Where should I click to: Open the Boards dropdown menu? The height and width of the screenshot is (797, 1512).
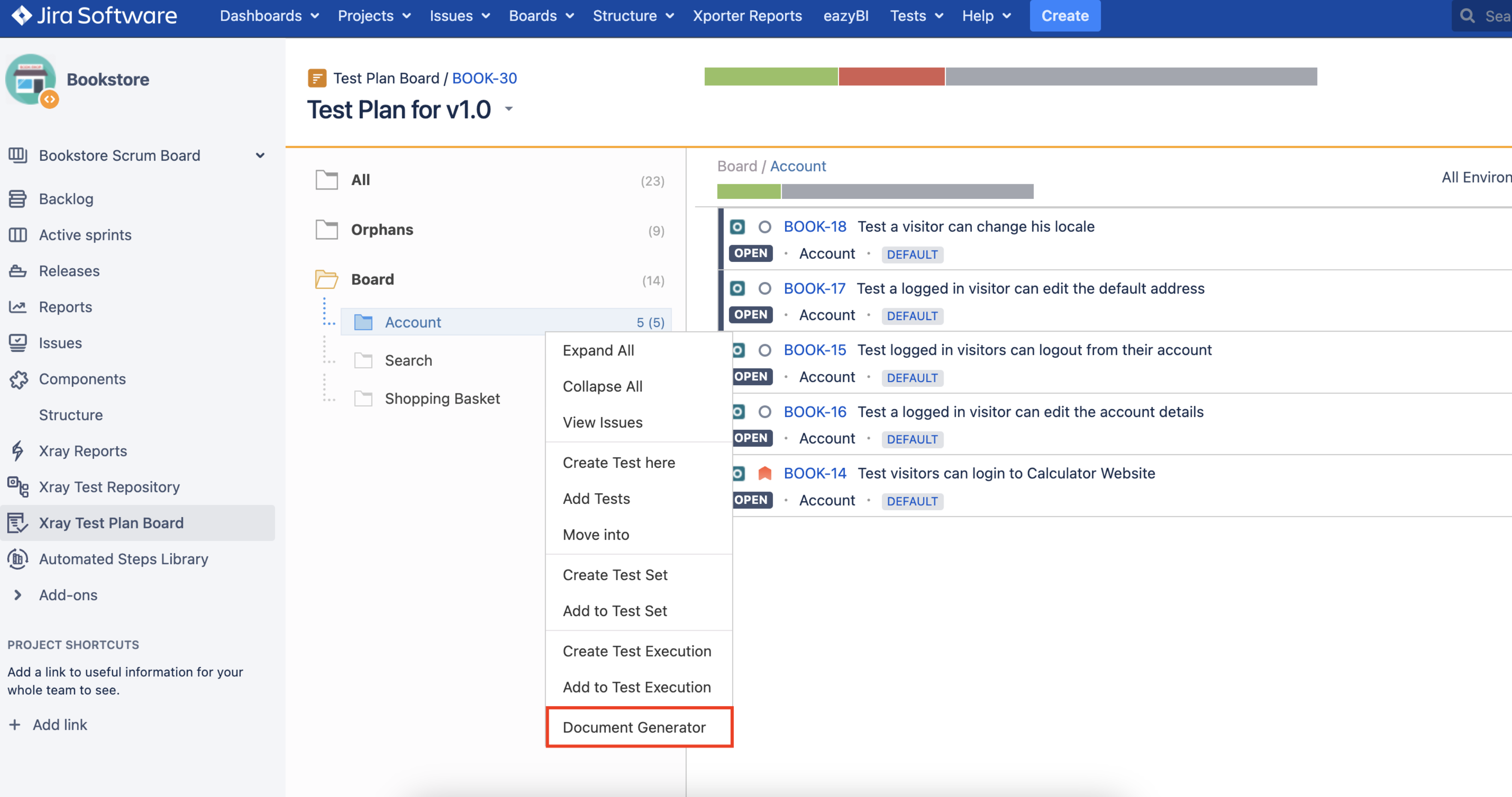(x=541, y=16)
